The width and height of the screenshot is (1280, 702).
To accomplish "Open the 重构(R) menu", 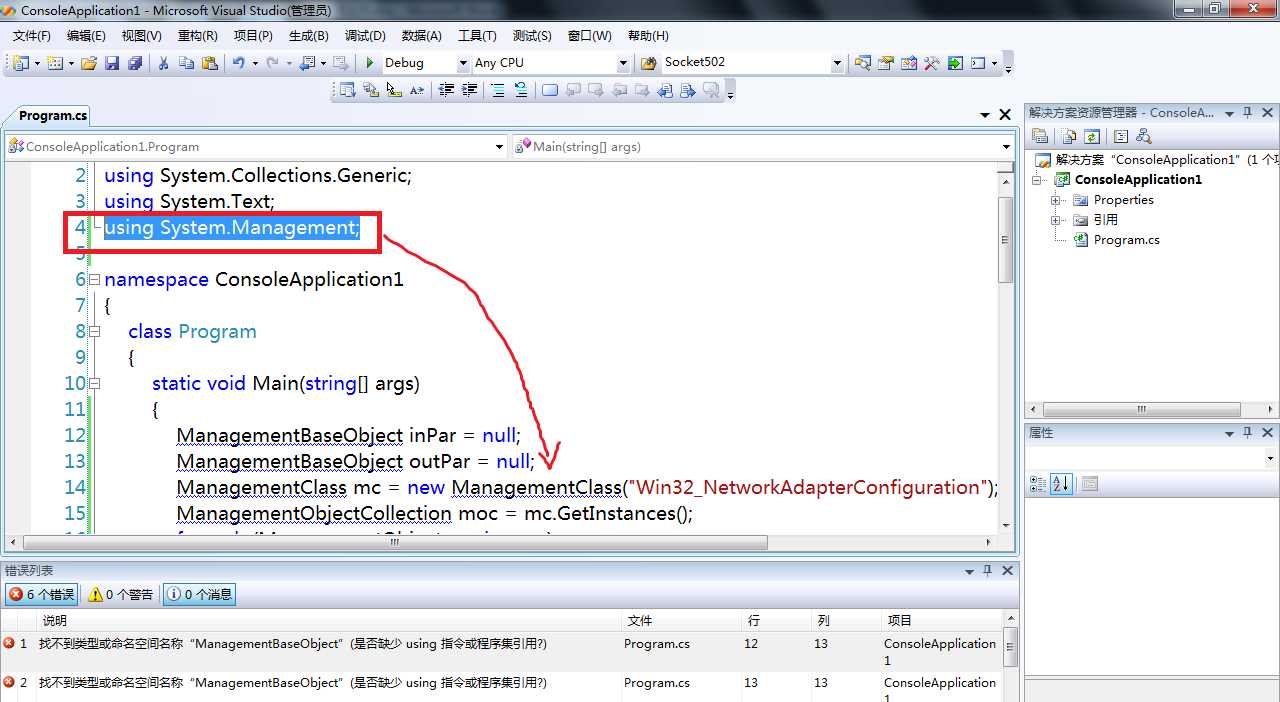I will (x=197, y=35).
